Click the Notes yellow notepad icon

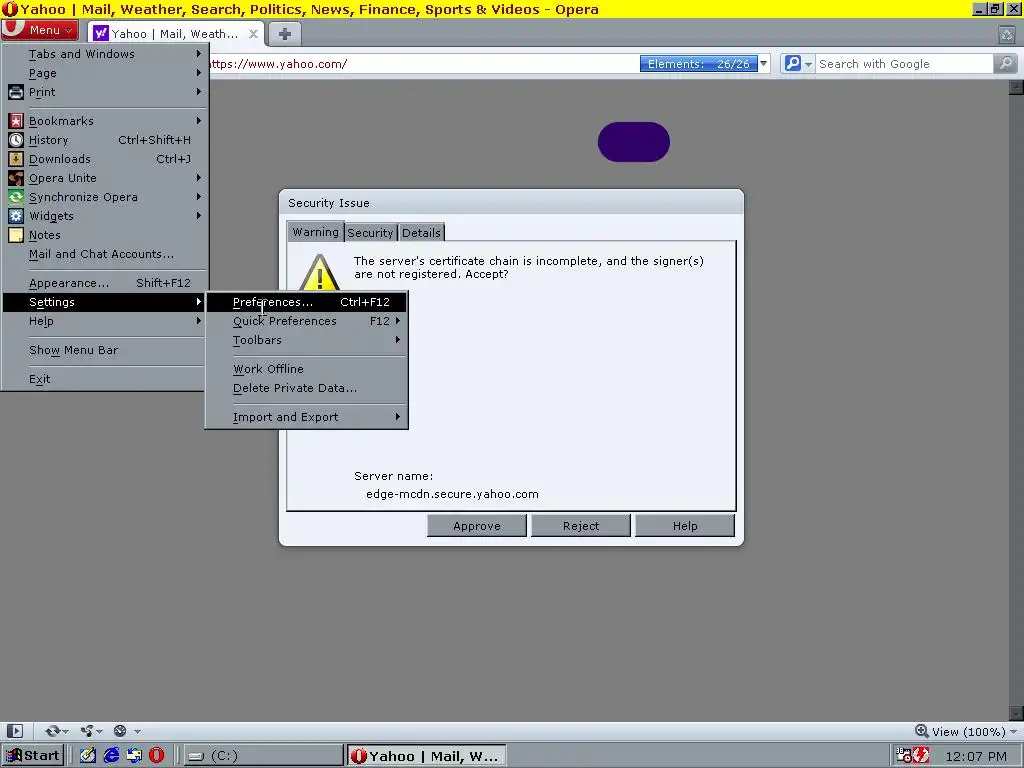16,234
